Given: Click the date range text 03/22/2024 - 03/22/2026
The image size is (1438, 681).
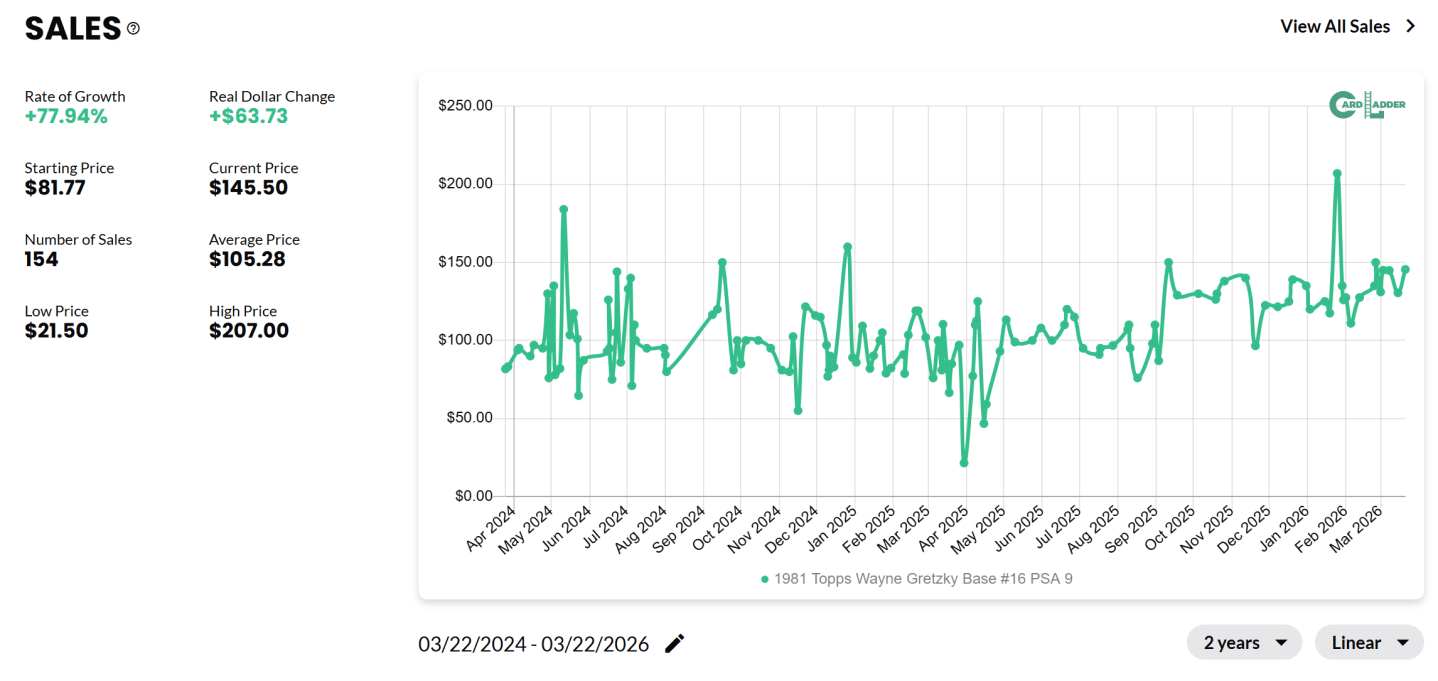Looking at the screenshot, I should point(531,644).
